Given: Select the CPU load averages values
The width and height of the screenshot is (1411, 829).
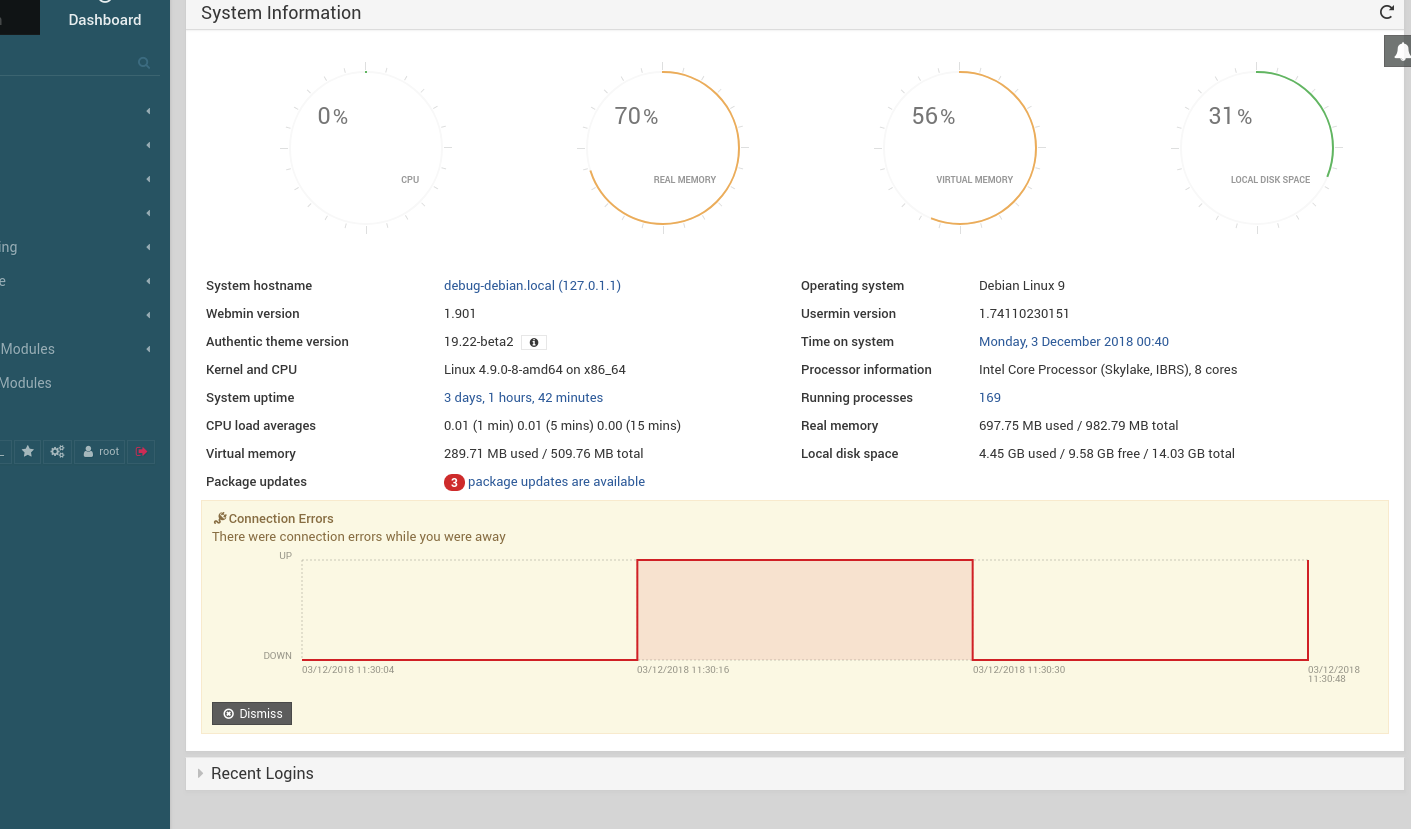Looking at the screenshot, I should pyautogui.click(x=562, y=426).
